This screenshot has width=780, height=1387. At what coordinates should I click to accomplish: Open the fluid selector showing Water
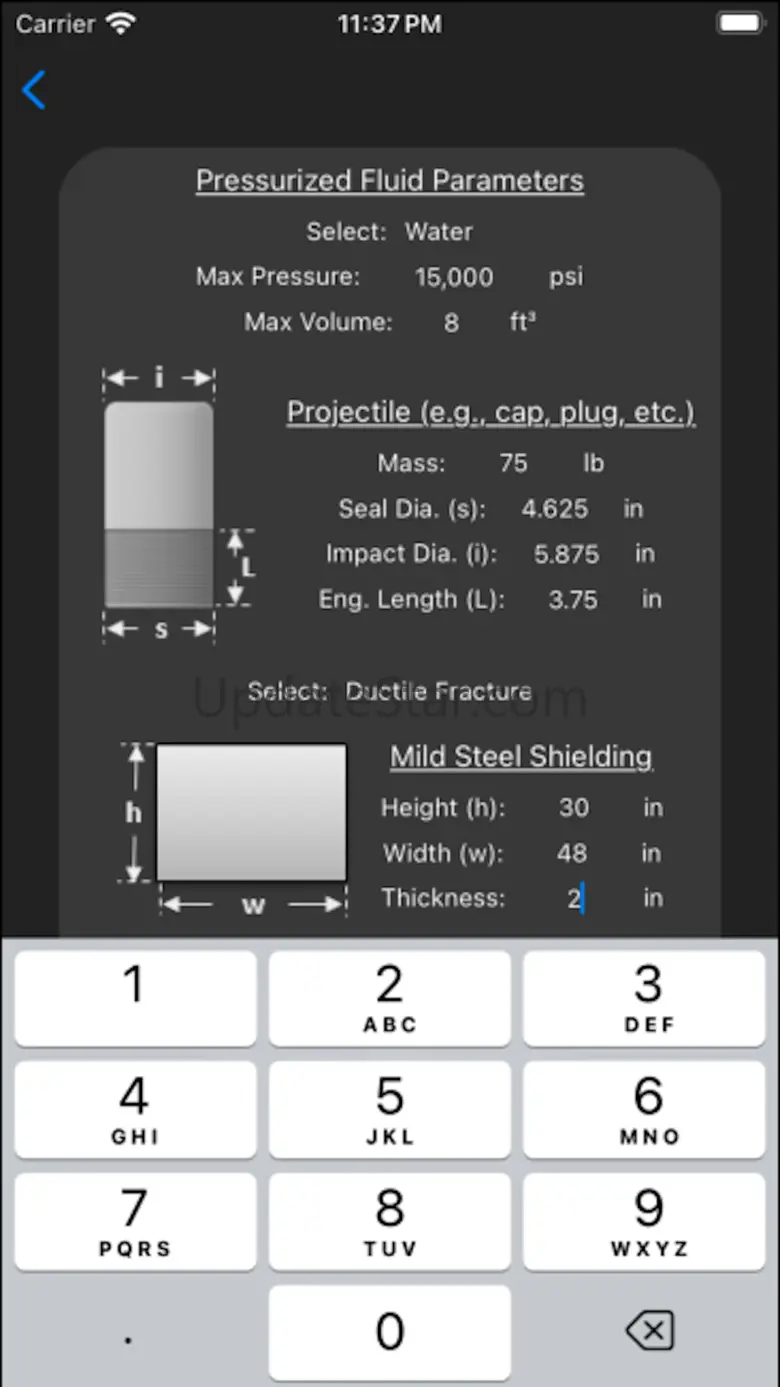click(x=439, y=232)
